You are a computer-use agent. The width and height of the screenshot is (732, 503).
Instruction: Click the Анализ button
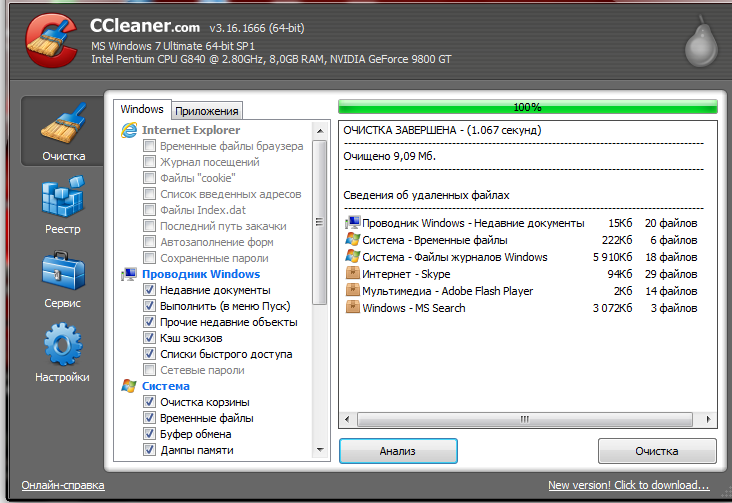point(398,451)
